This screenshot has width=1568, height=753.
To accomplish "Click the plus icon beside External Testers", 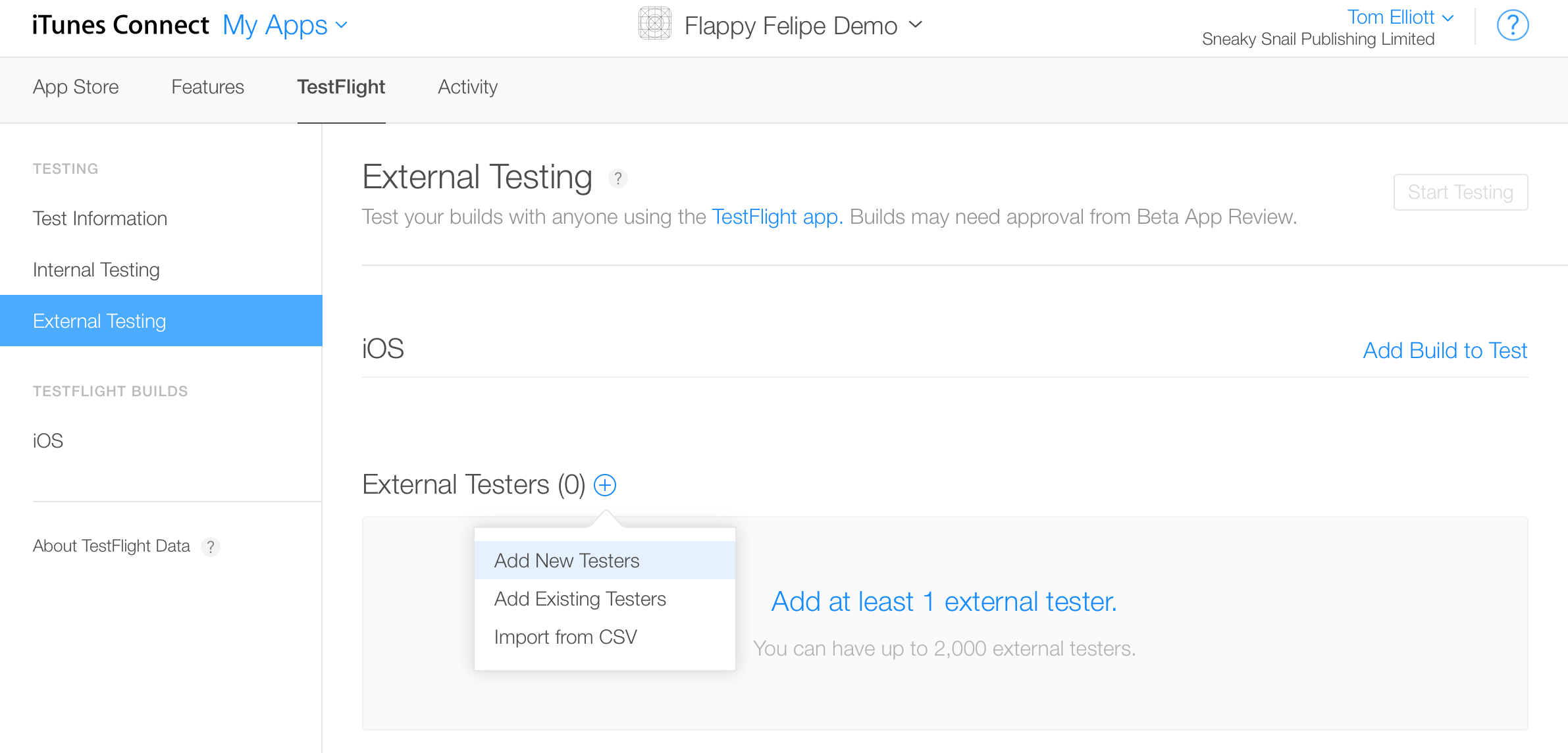I will click(x=605, y=485).
